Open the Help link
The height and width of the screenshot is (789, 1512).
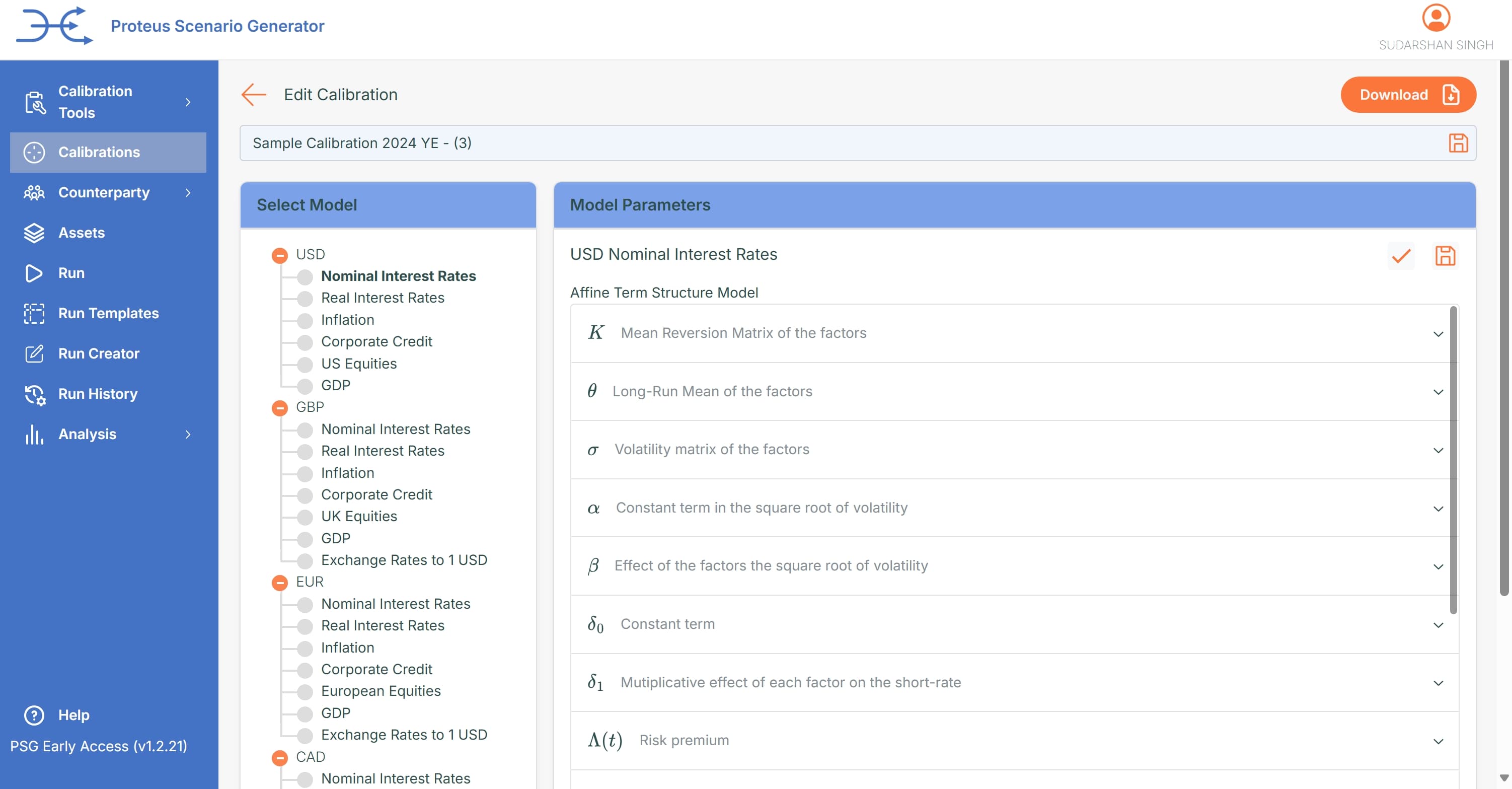point(73,715)
